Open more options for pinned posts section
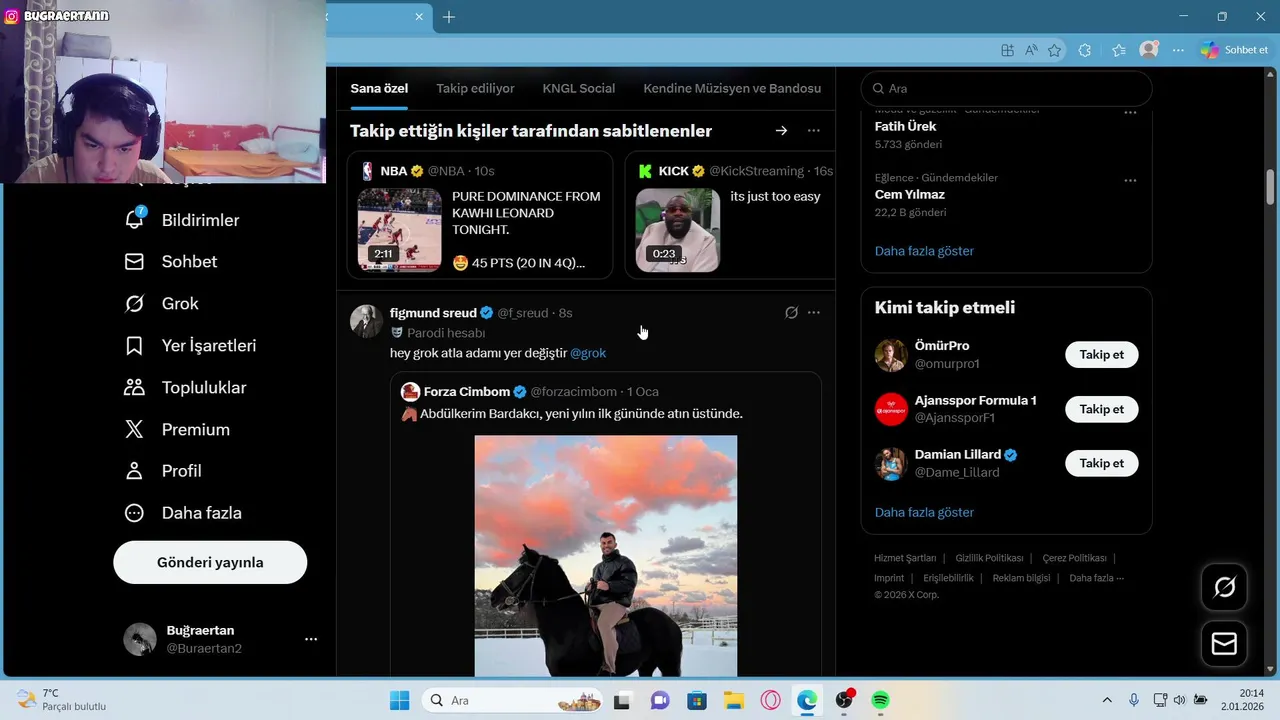Screen dimensions: 1280x720 point(814,131)
